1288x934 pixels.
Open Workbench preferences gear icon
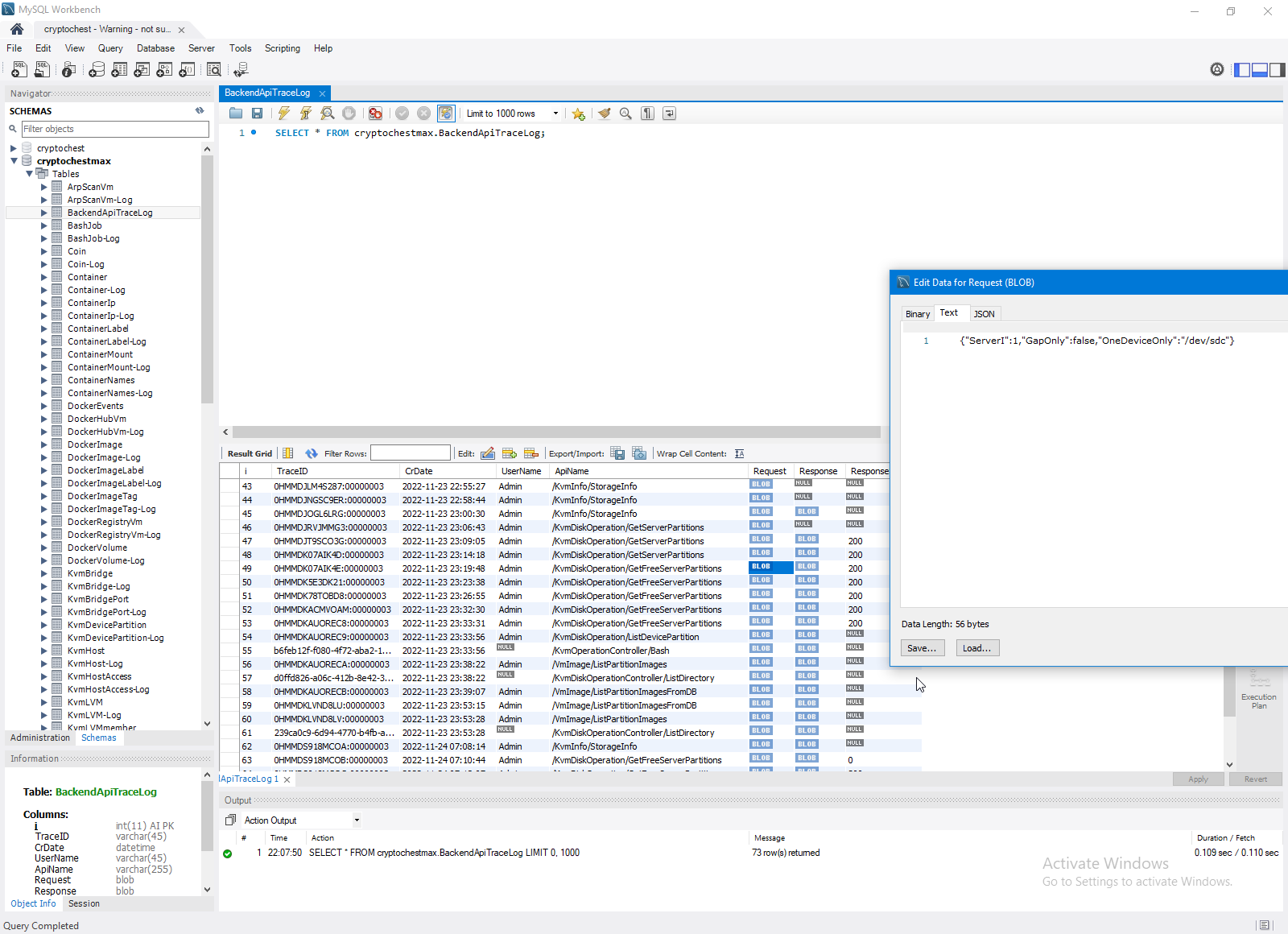1217,70
